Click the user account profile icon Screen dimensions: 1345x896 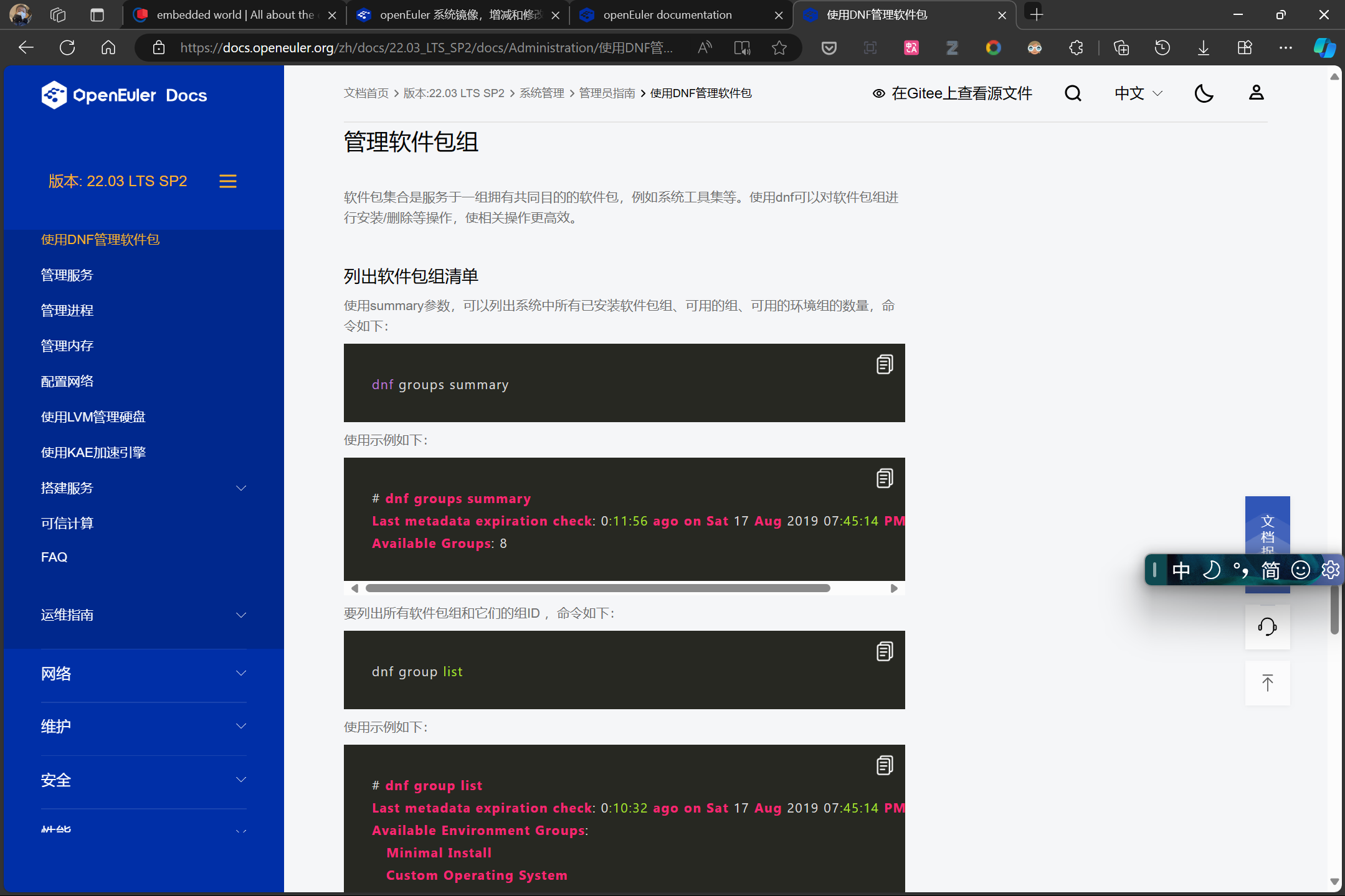pos(1256,93)
